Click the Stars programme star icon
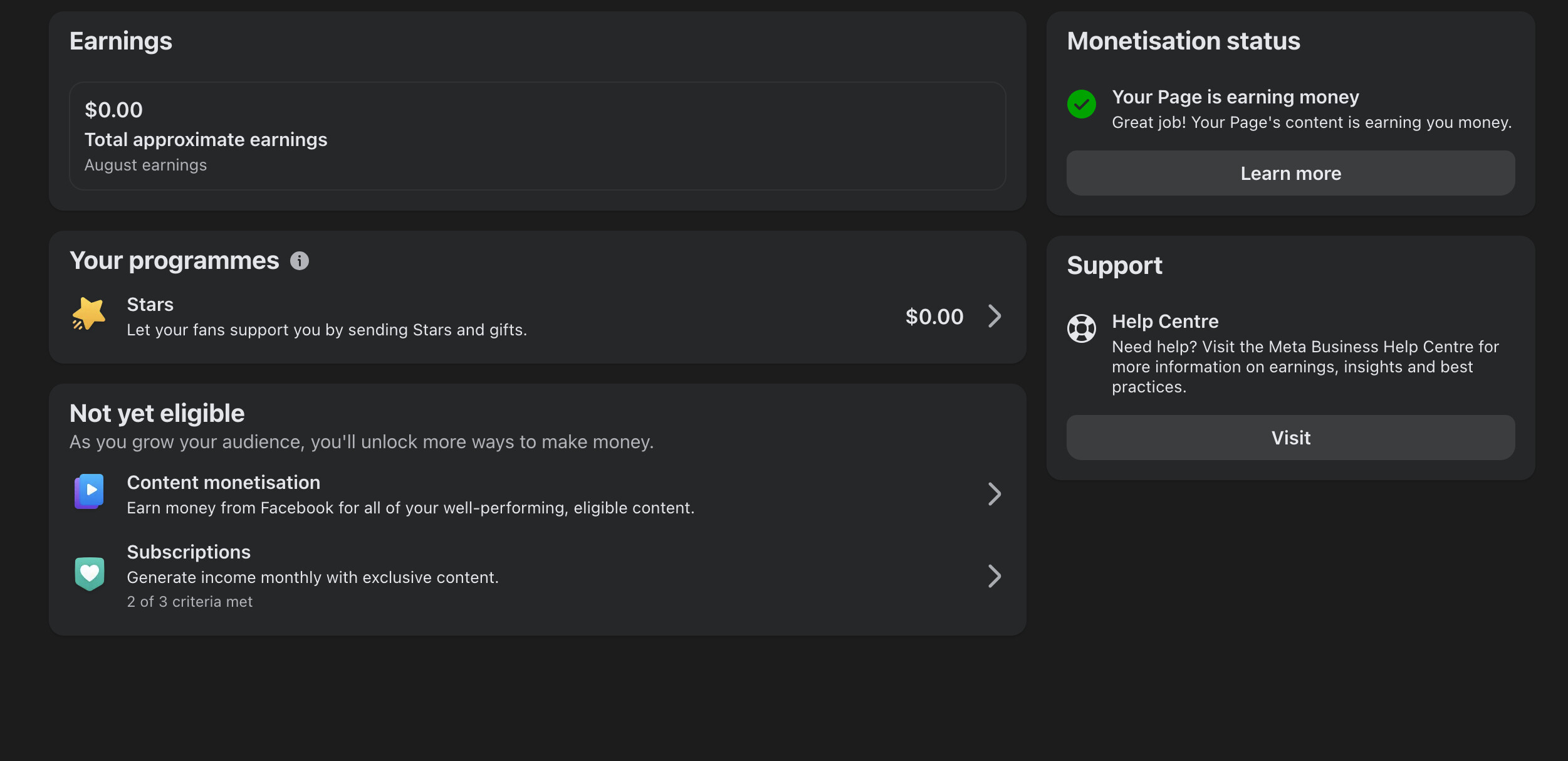This screenshot has height=761, width=1568. 88,313
